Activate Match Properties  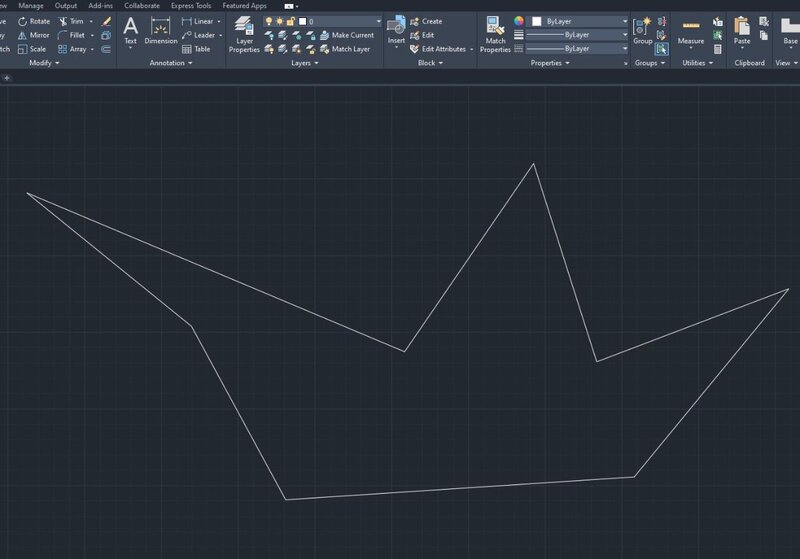495,34
